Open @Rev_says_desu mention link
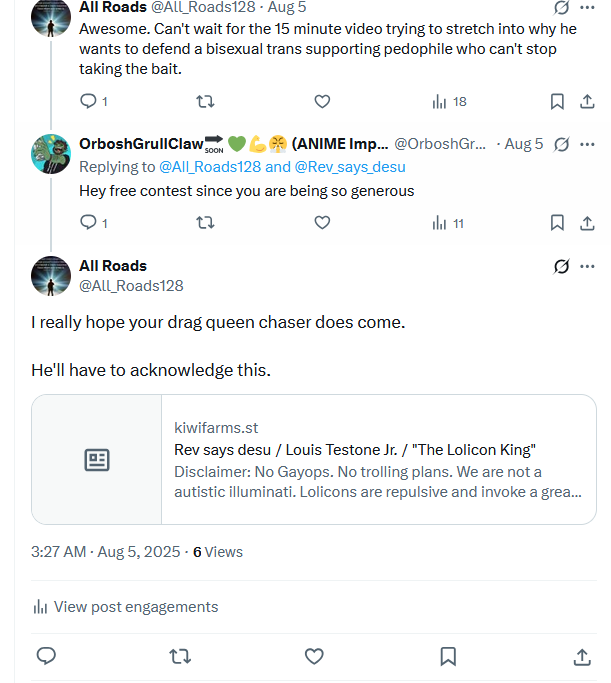611x683 pixels. coord(350,167)
